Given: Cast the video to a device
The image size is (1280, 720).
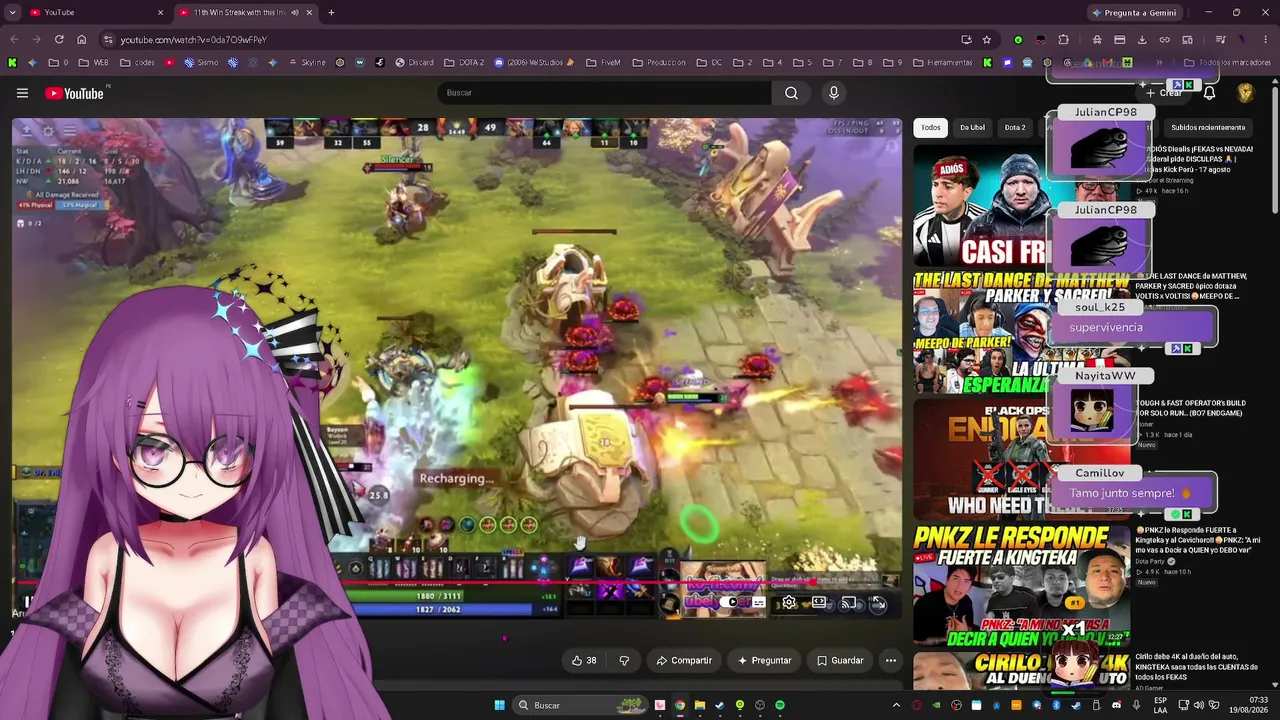Looking at the screenshot, I should click(x=849, y=603).
